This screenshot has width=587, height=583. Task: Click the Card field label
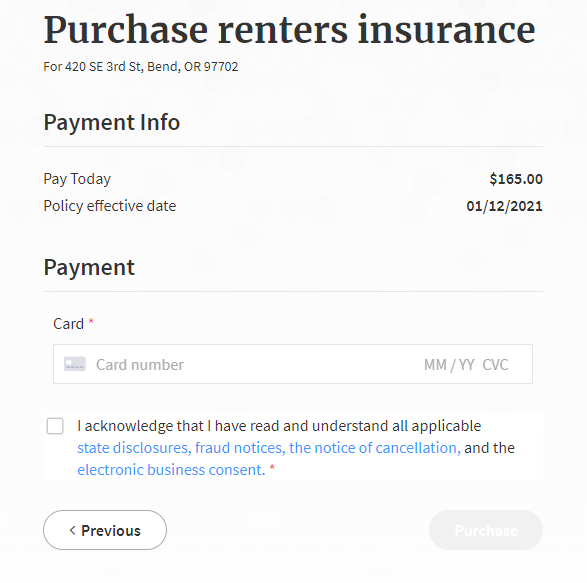[69, 324]
